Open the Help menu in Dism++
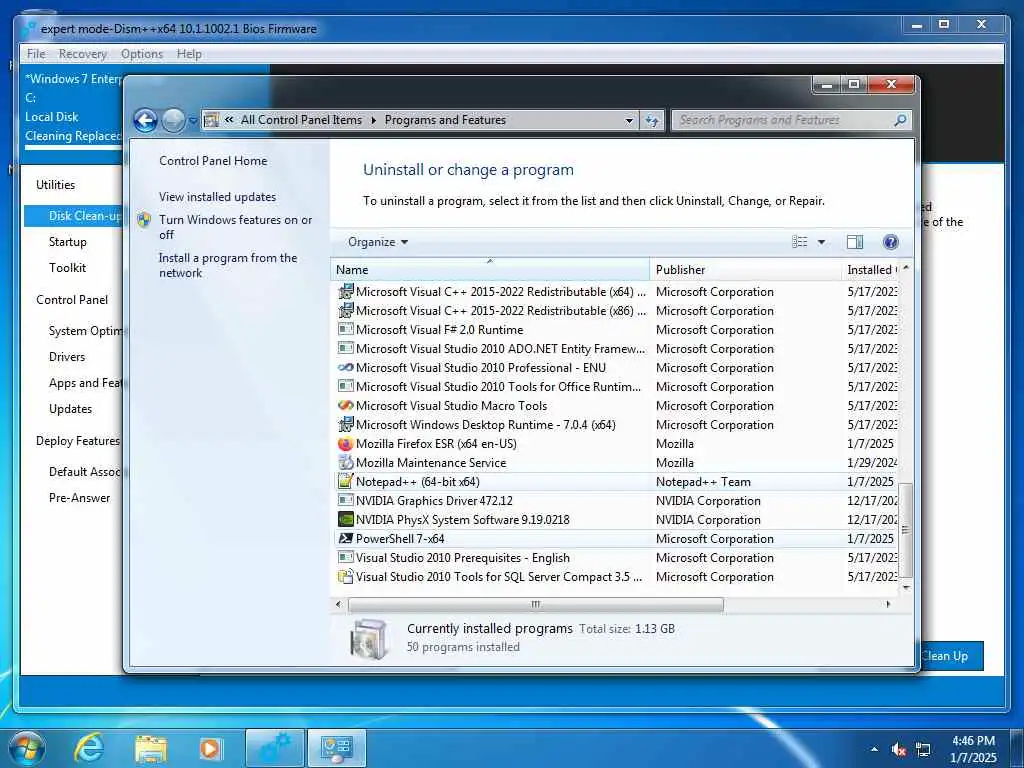 pyautogui.click(x=189, y=54)
